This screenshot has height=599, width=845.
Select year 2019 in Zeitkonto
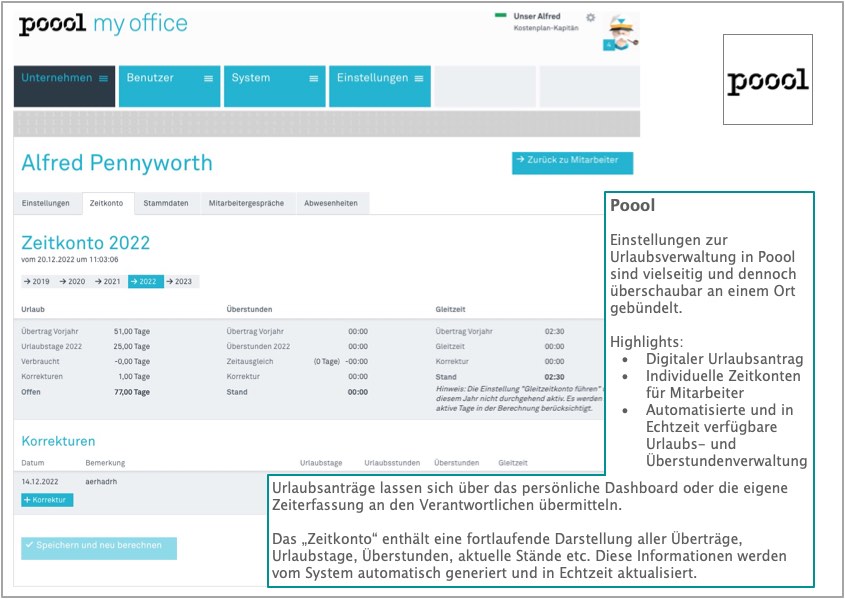click(37, 282)
